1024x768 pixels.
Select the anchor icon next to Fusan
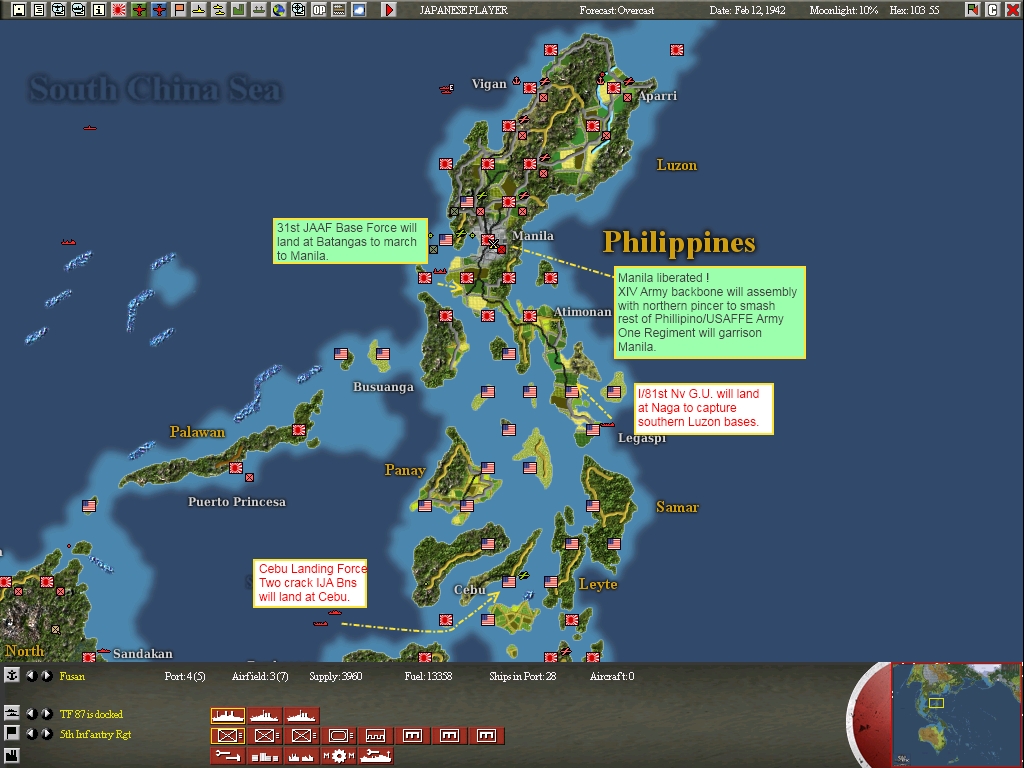11,676
